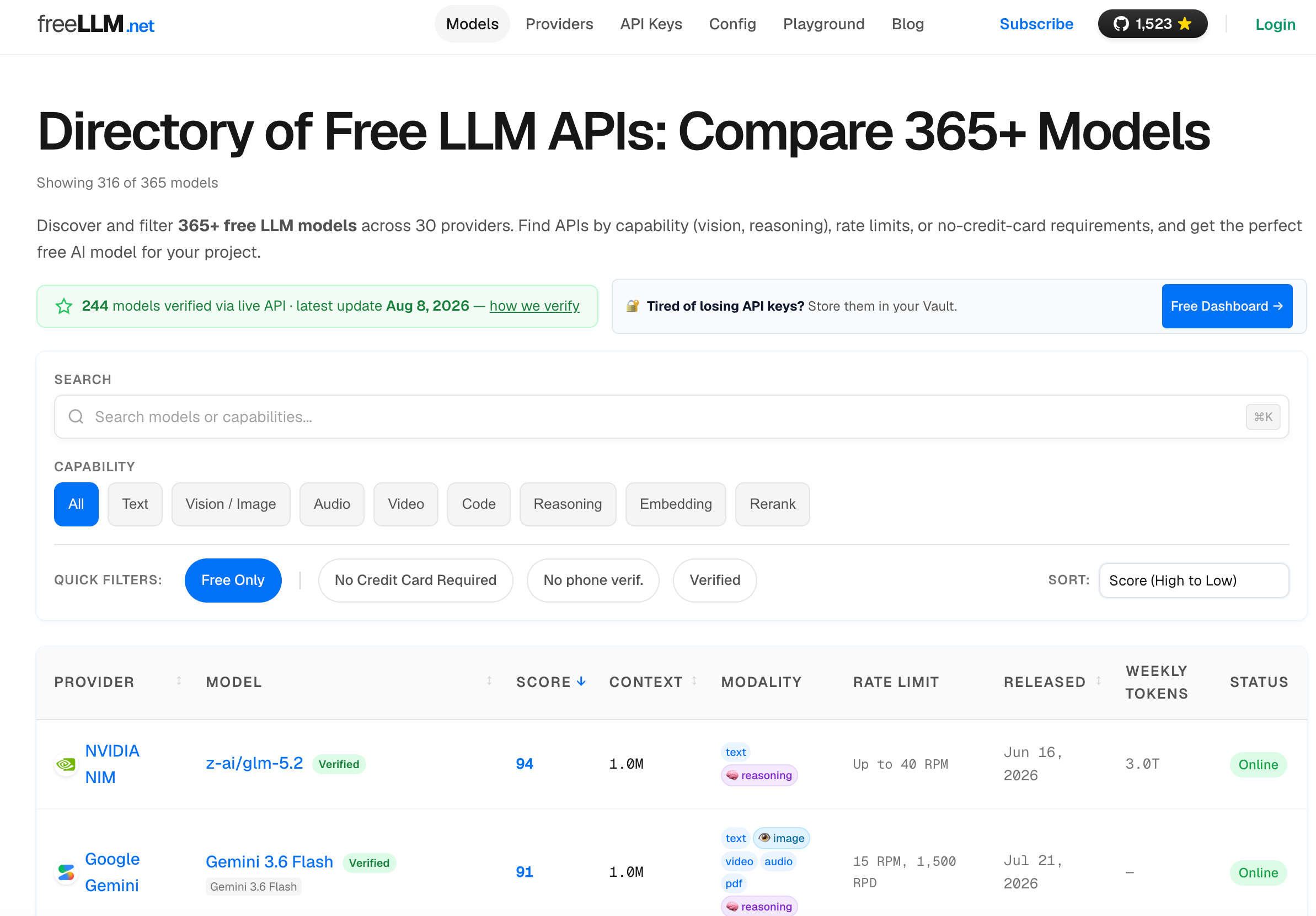Open the NVIDIA NIM provider link
This screenshot has width=1316, height=916.
113,764
